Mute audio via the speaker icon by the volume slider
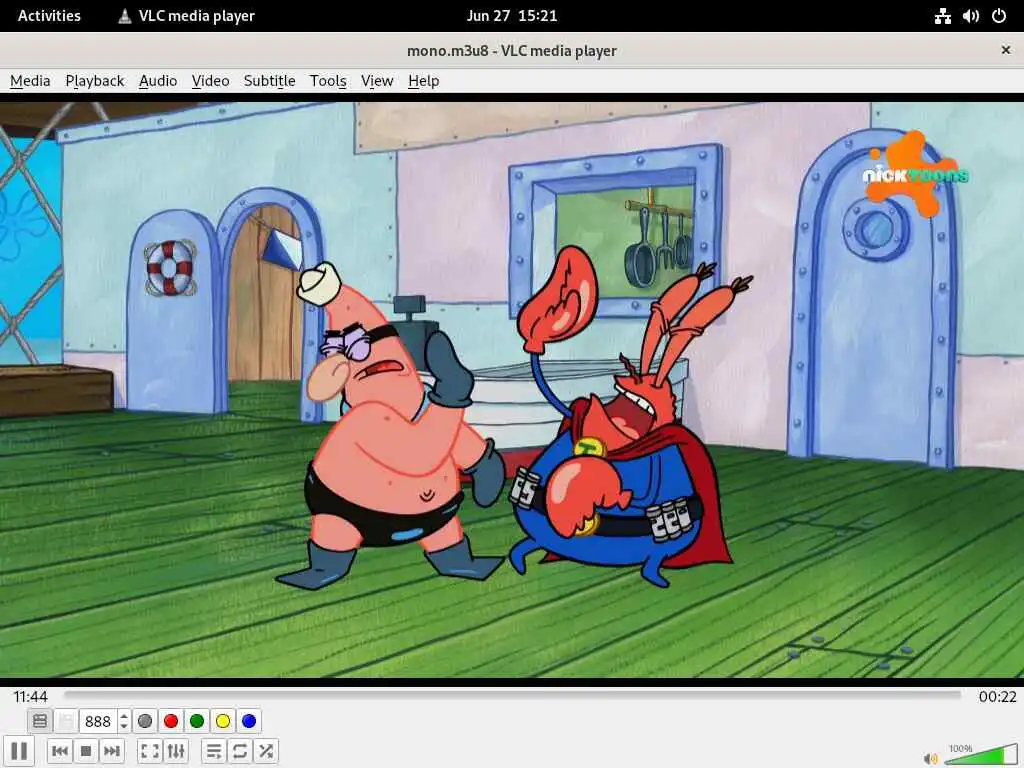 click(930, 758)
